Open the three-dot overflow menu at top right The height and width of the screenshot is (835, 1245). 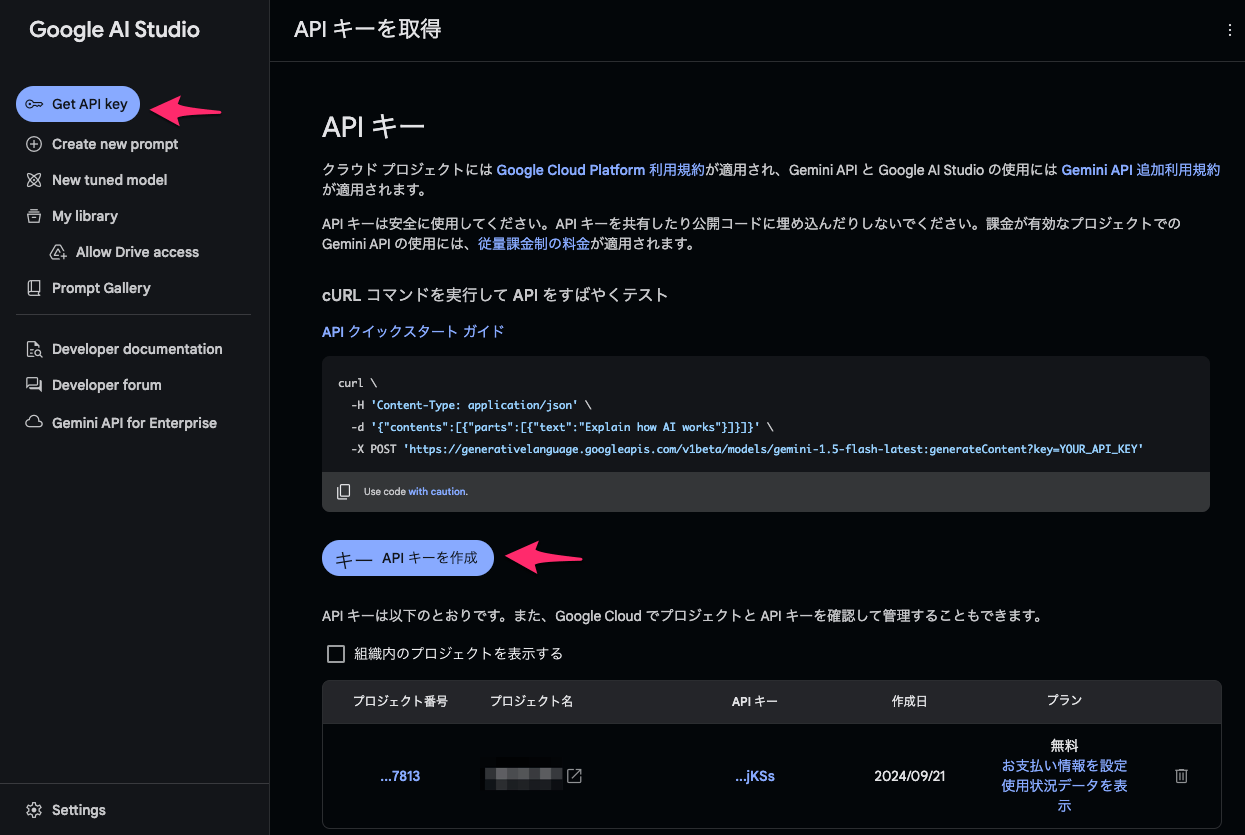pyautogui.click(x=1230, y=30)
